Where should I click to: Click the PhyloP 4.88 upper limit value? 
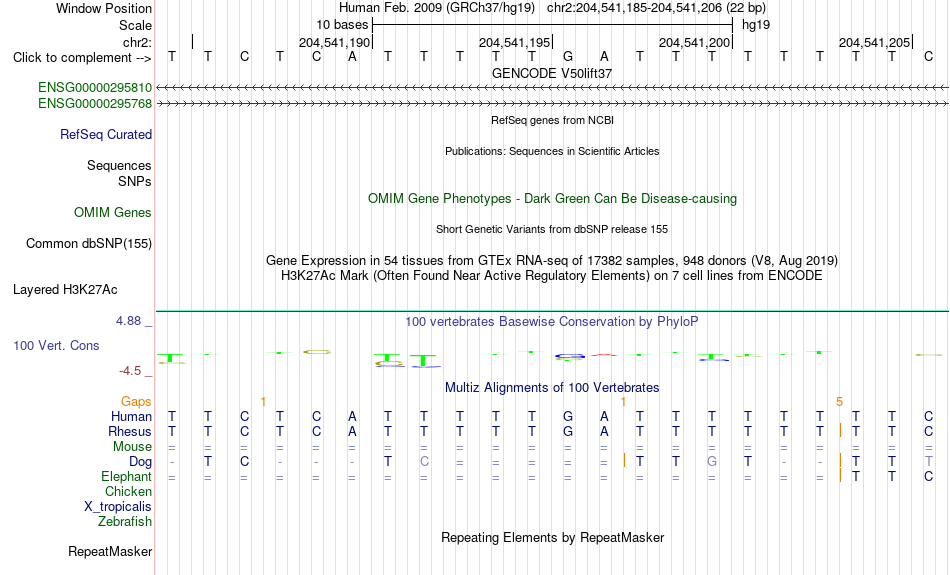pos(128,321)
